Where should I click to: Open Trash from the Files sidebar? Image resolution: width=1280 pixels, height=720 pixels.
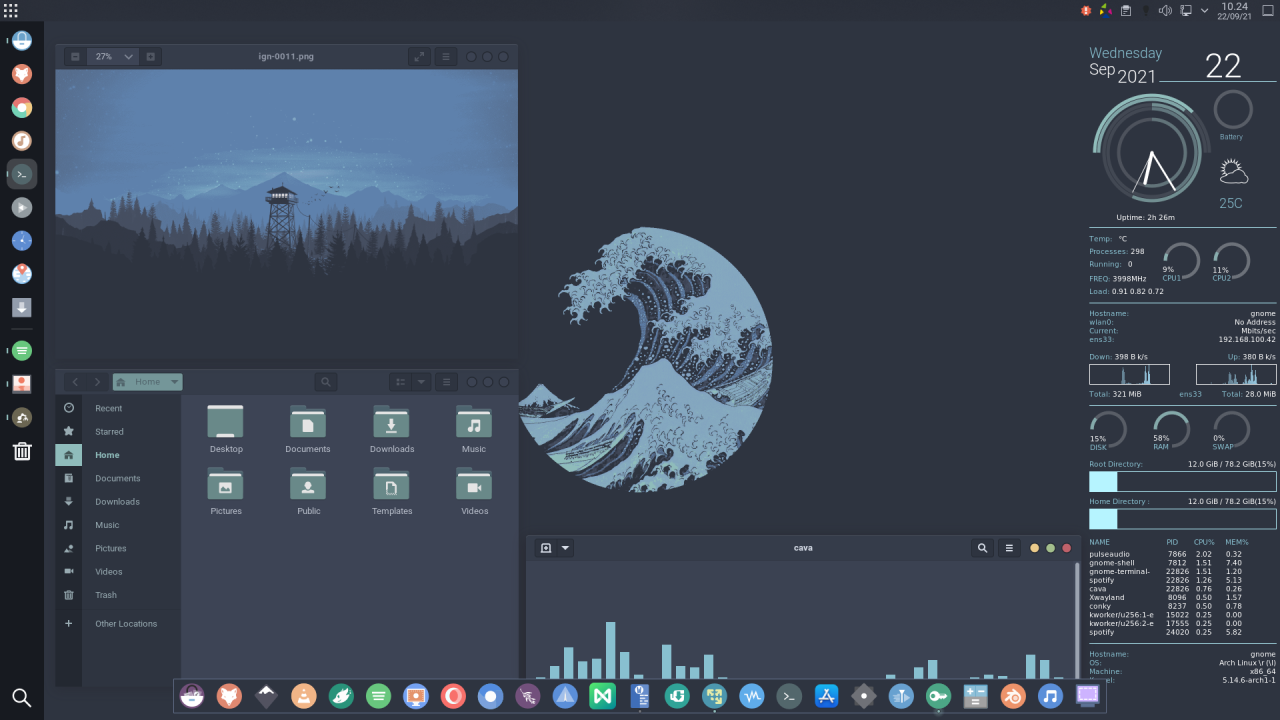[x=118, y=595]
